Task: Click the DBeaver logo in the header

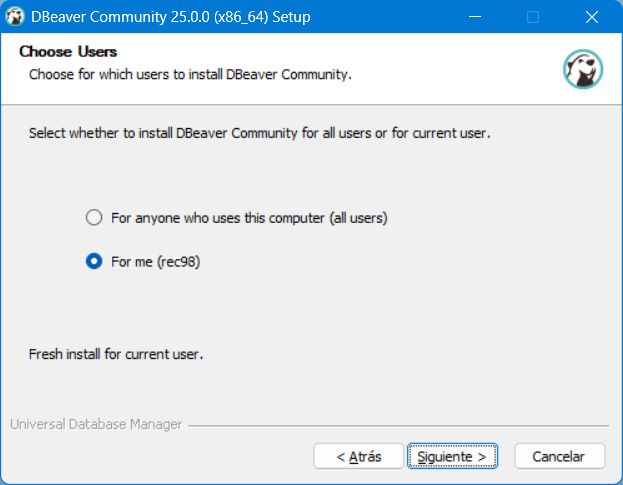Action: [x=582, y=69]
